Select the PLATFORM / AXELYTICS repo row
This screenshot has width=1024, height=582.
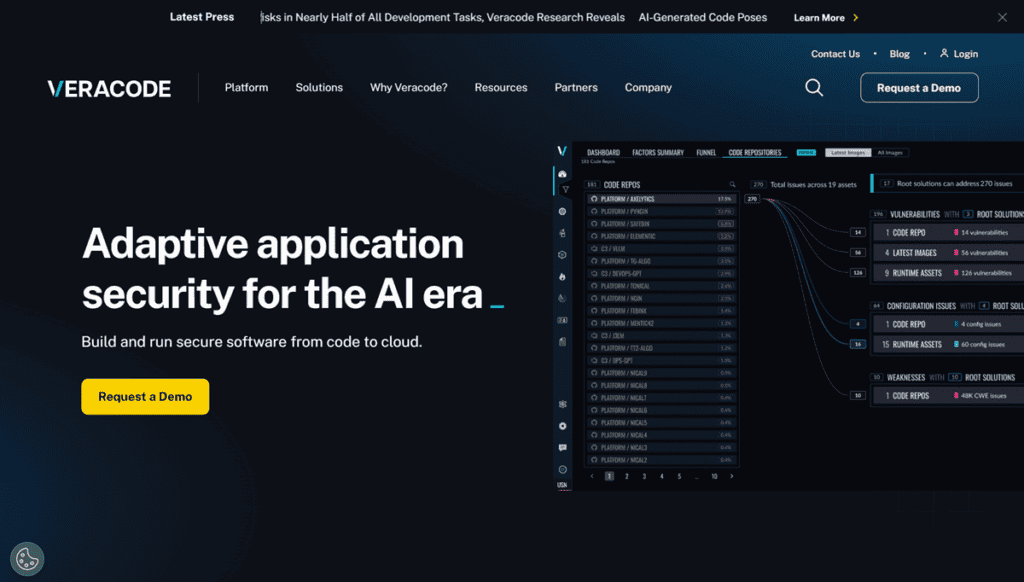[x=661, y=199]
